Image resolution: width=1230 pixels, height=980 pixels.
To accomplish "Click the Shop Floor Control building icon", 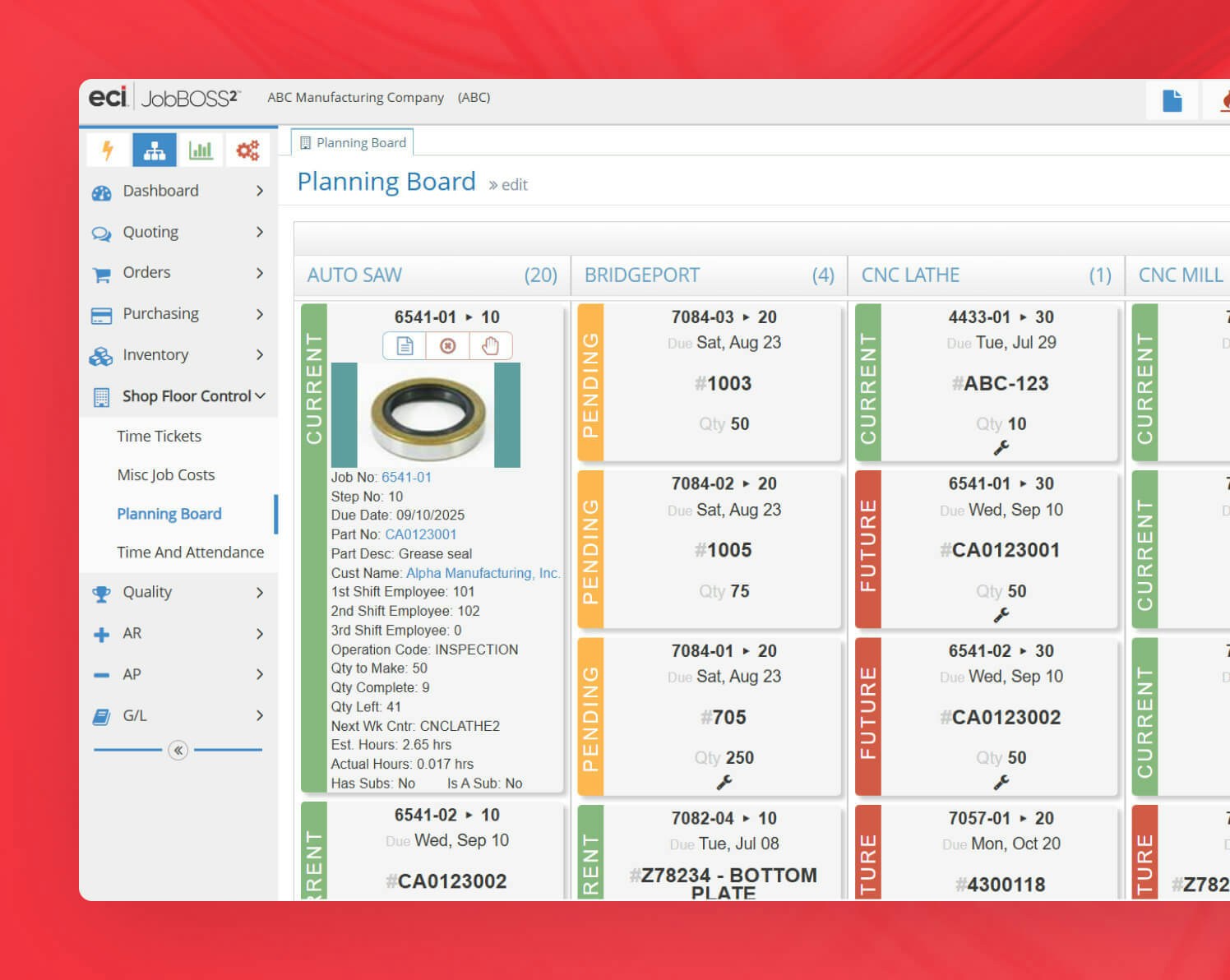I will pyautogui.click(x=101, y=398).
